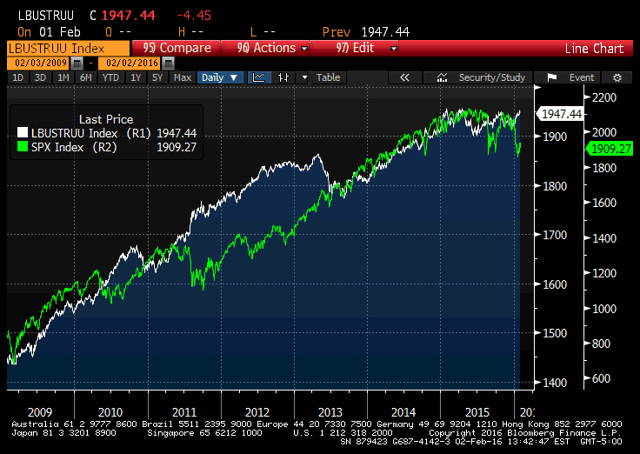Image resolution: width=640 pixels, height=454 pixels.
Task: Select the 3D time range
Action: pyautogui.click(x=40, y=78)
